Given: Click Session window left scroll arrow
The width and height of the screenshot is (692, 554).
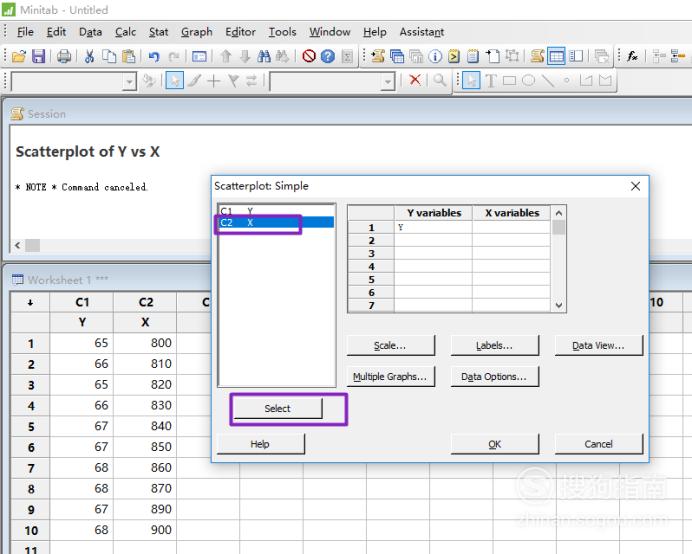Looking at the screenshot, I should tap(17, 245).
